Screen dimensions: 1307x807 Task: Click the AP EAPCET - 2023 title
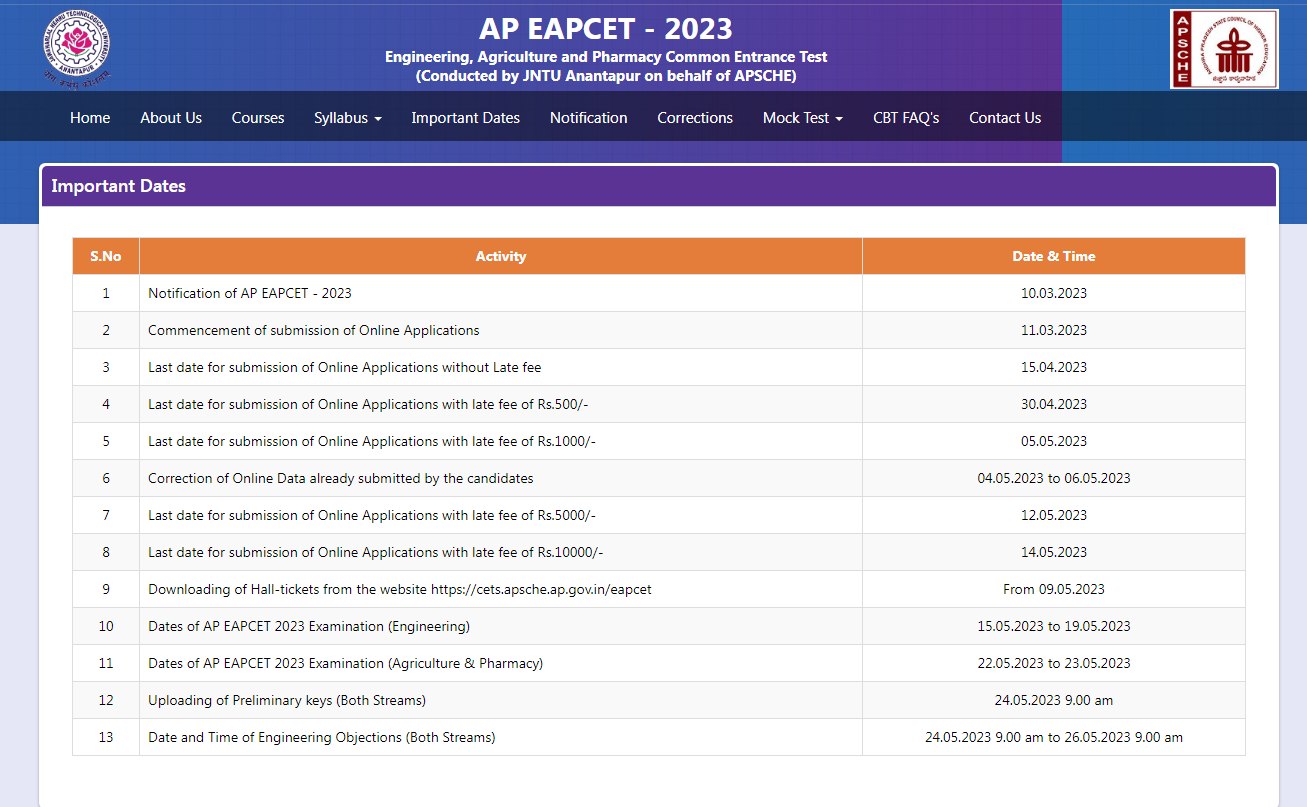coord(606,28)
